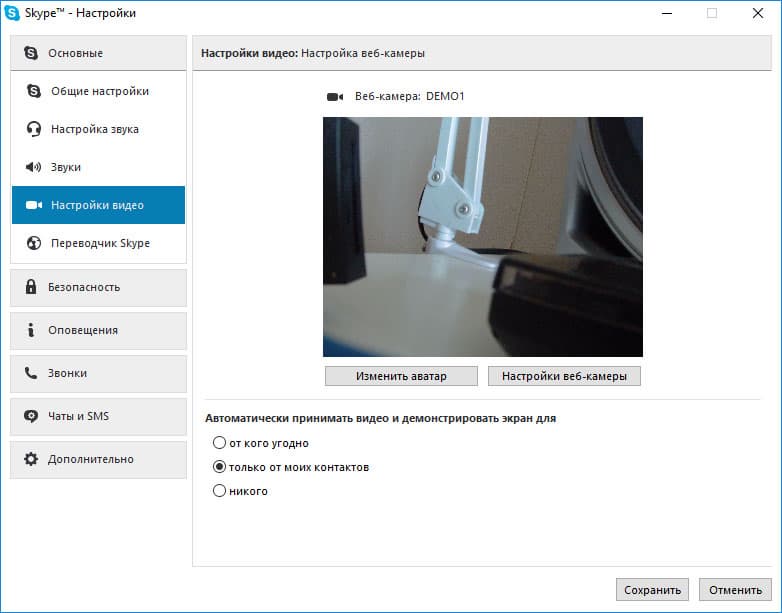Screen dimensions: 782x613
Task: Click the DEMO1 webcam name text
Action: [x=445, y=96]
